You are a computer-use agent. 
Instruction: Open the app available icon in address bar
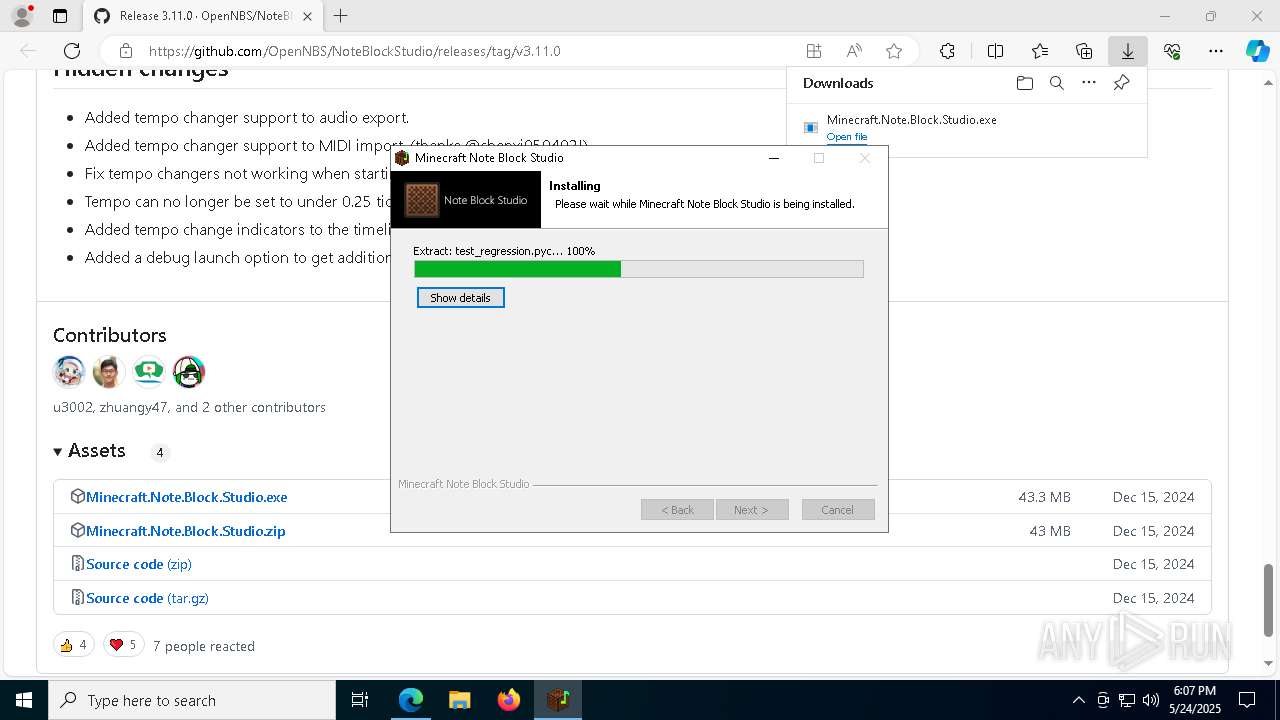pyautogui.click(x=814, y=51)
